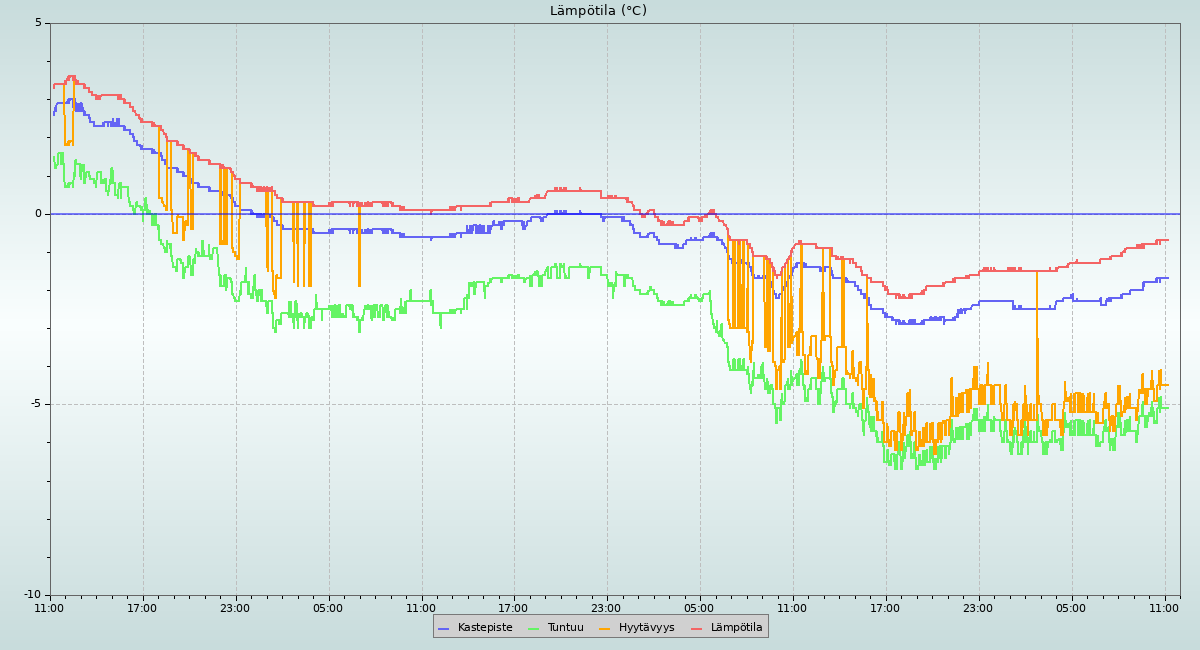
Task: Click the 5 label on the y-axis
Action: pyautogui.click(x=39, y=23)
